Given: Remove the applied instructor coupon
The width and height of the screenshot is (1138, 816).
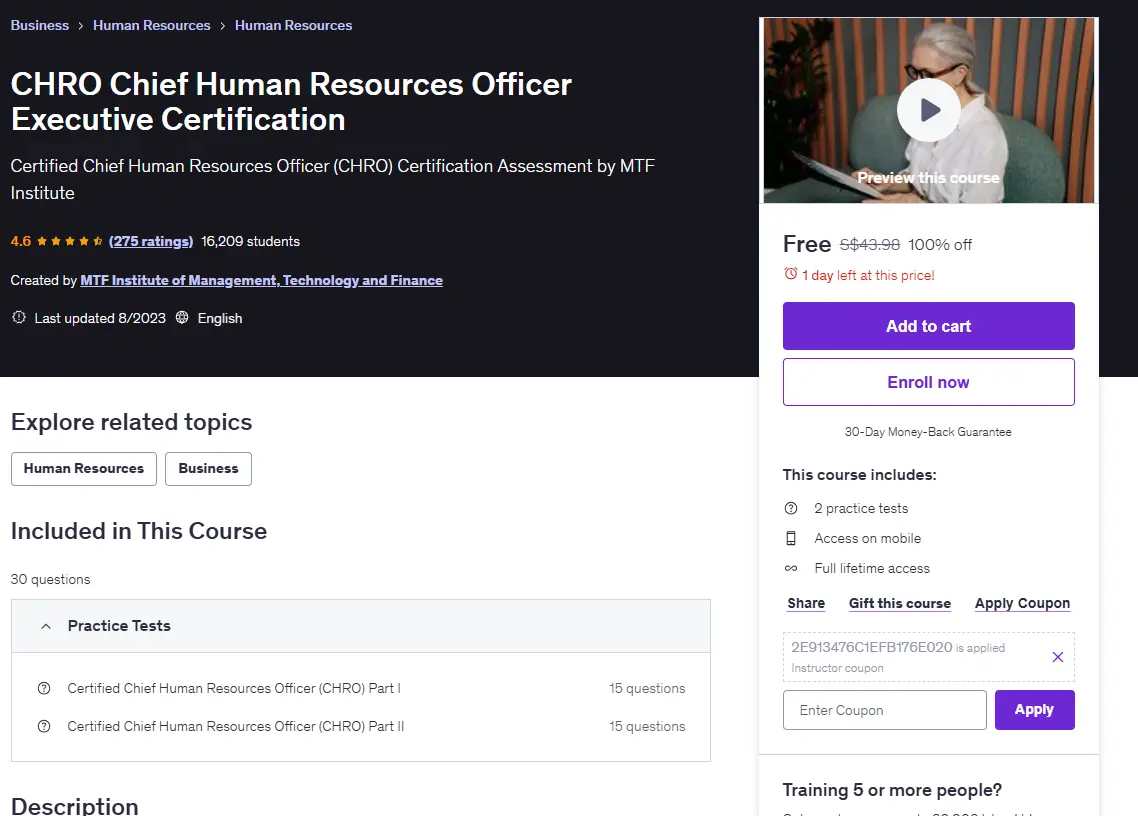Looking at the screenshot, I should tap(1057, 657).
